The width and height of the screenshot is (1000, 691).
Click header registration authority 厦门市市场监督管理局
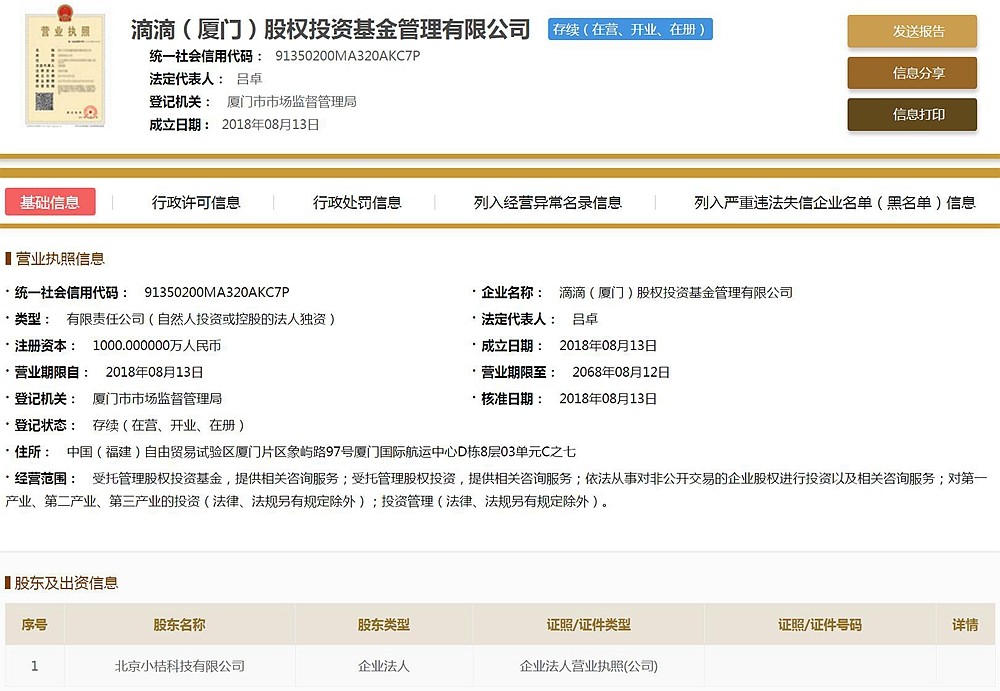291,101
